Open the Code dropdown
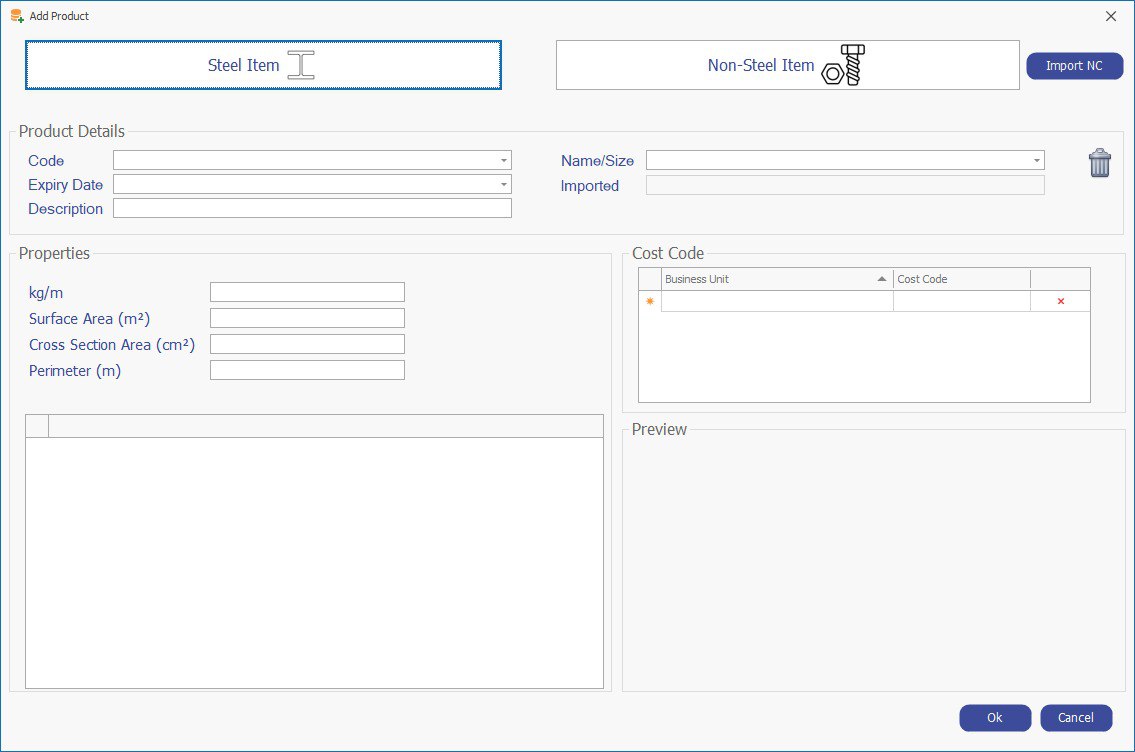Viewport: 1135px width, 752px height. [x=503, y=160]
